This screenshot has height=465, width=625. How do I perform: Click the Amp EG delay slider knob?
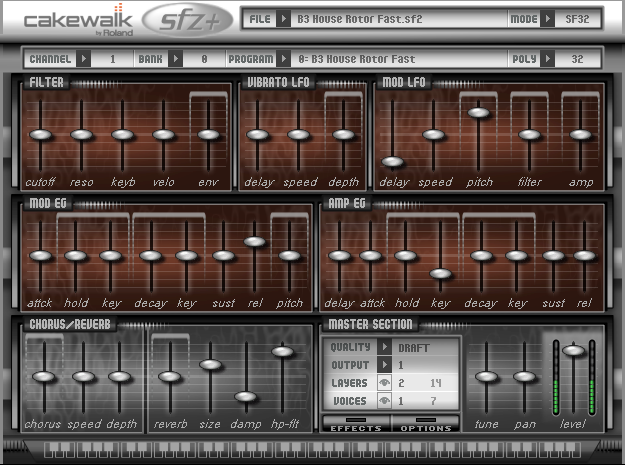pyautogui.click(x=339, y=256)
